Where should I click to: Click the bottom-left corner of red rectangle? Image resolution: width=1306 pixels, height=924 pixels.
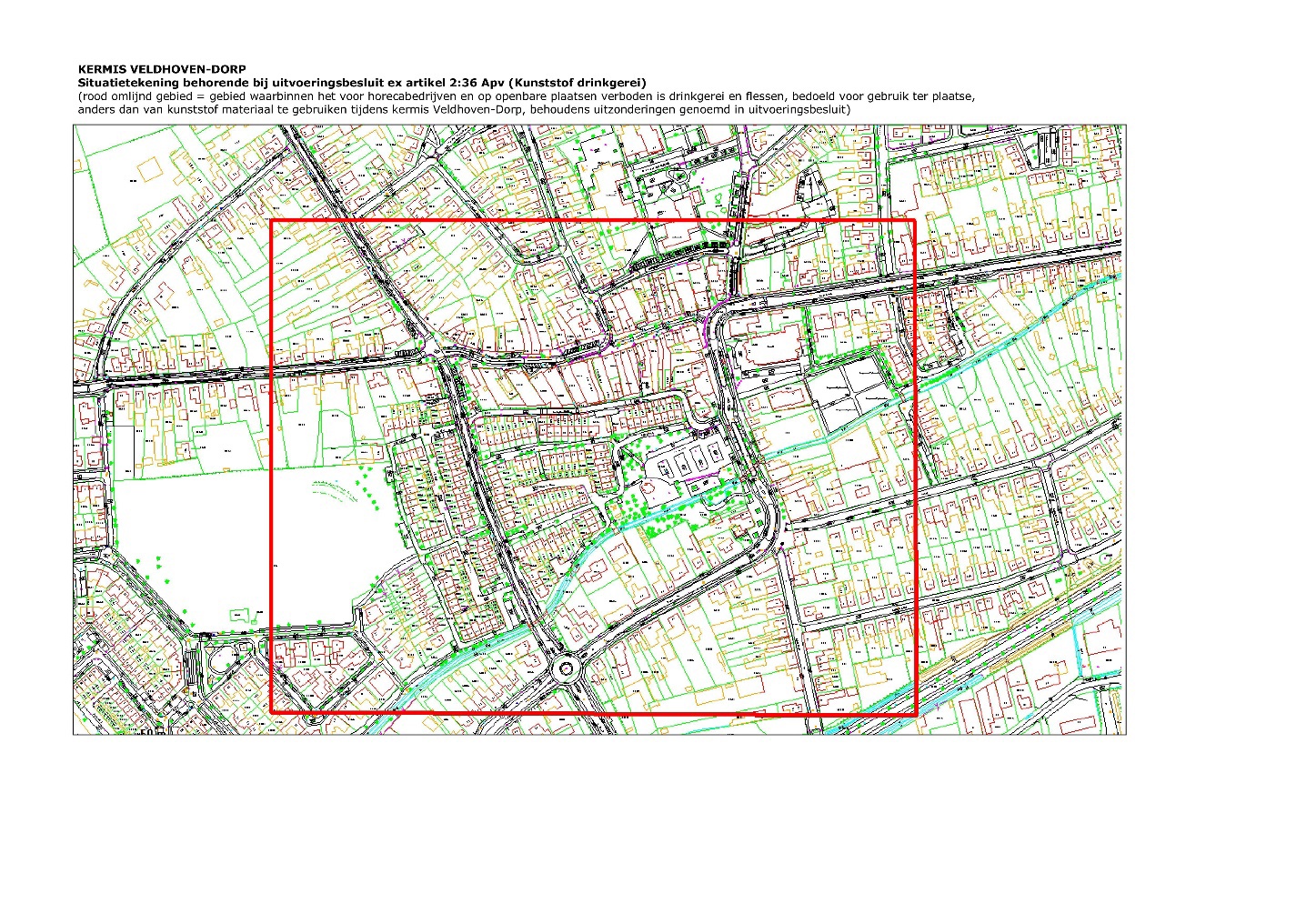click(x=272, y=712)
